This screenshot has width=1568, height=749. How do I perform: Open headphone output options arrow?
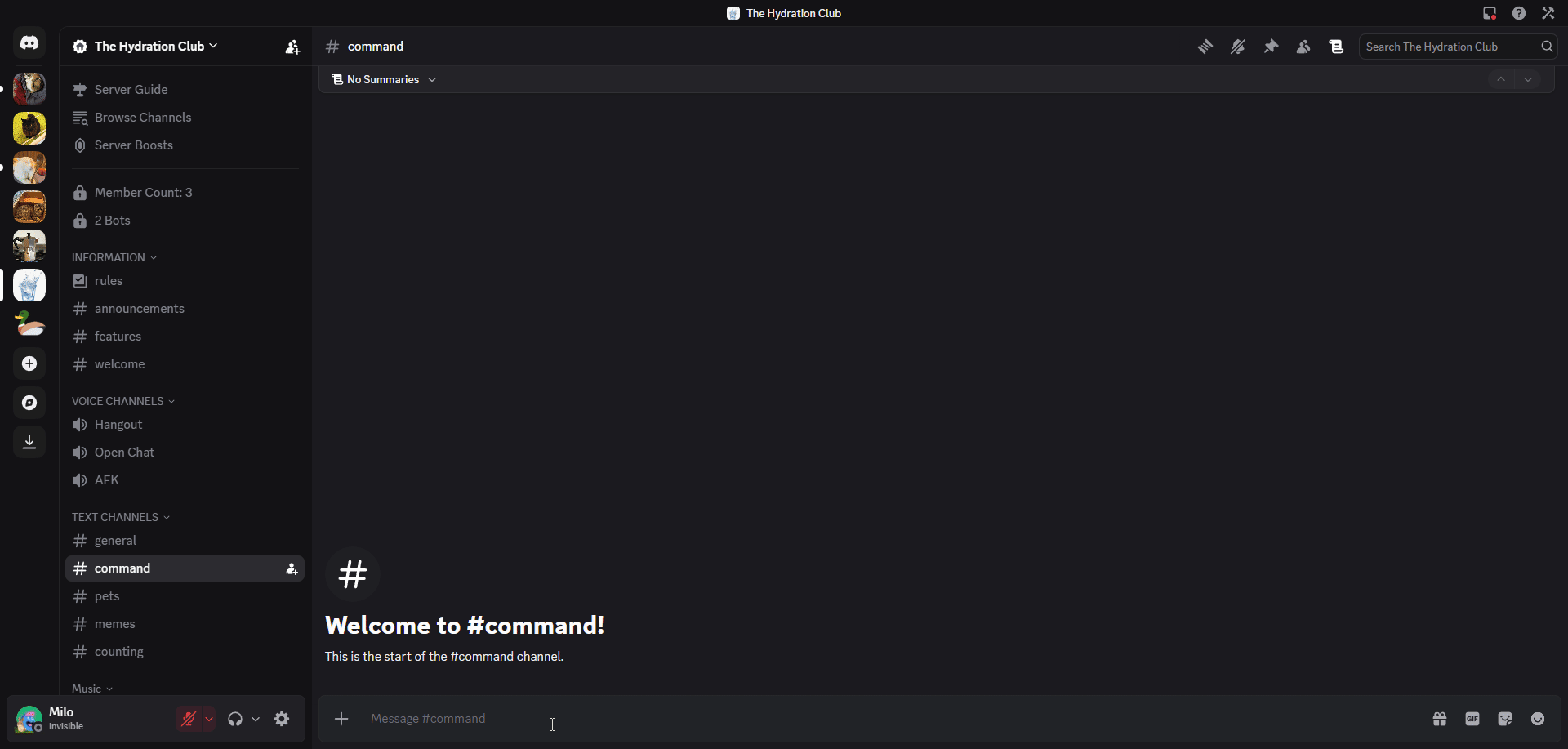click(x=256, y=719)
